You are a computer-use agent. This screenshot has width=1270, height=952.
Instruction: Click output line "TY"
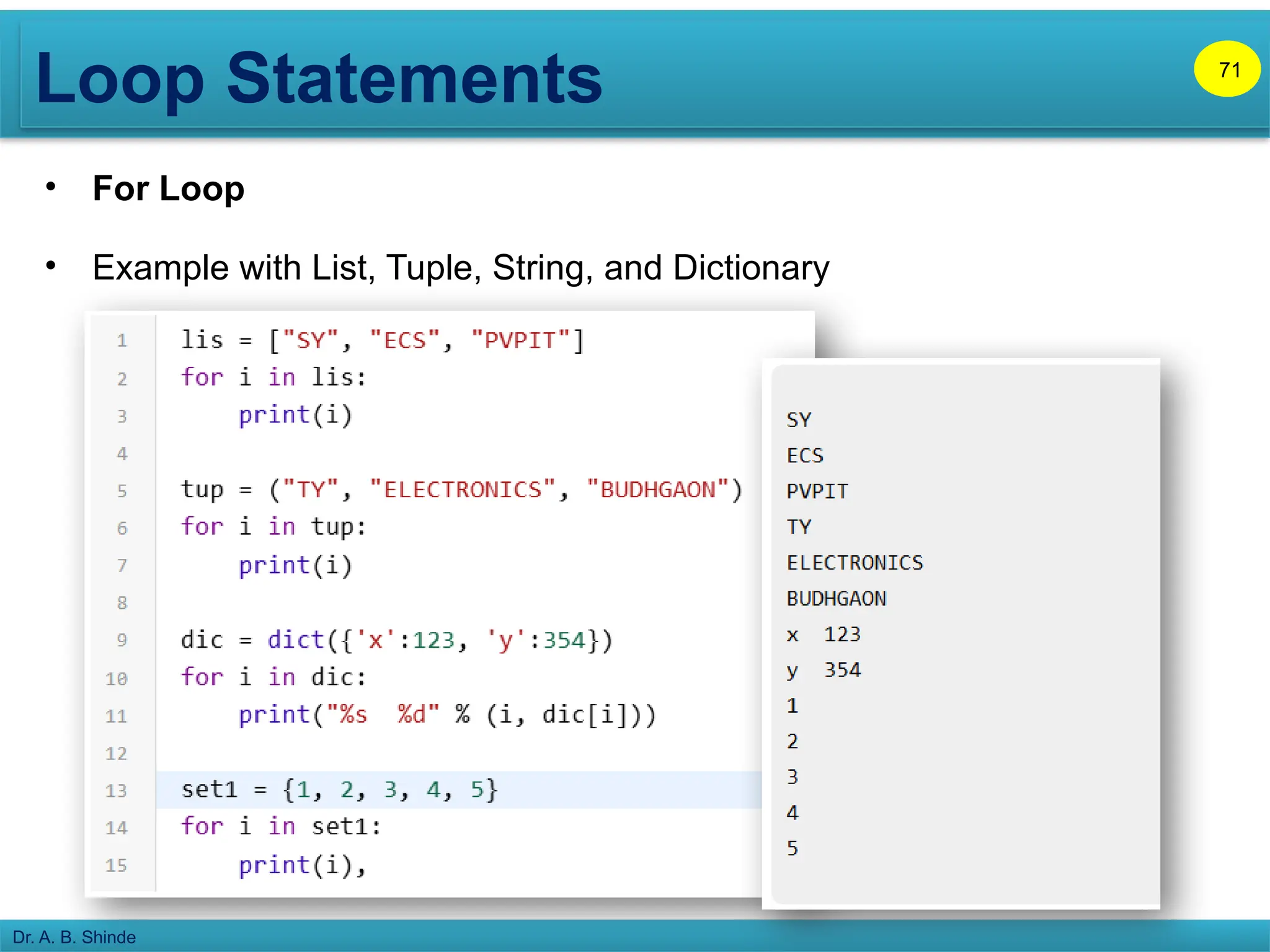coord(799,527)
